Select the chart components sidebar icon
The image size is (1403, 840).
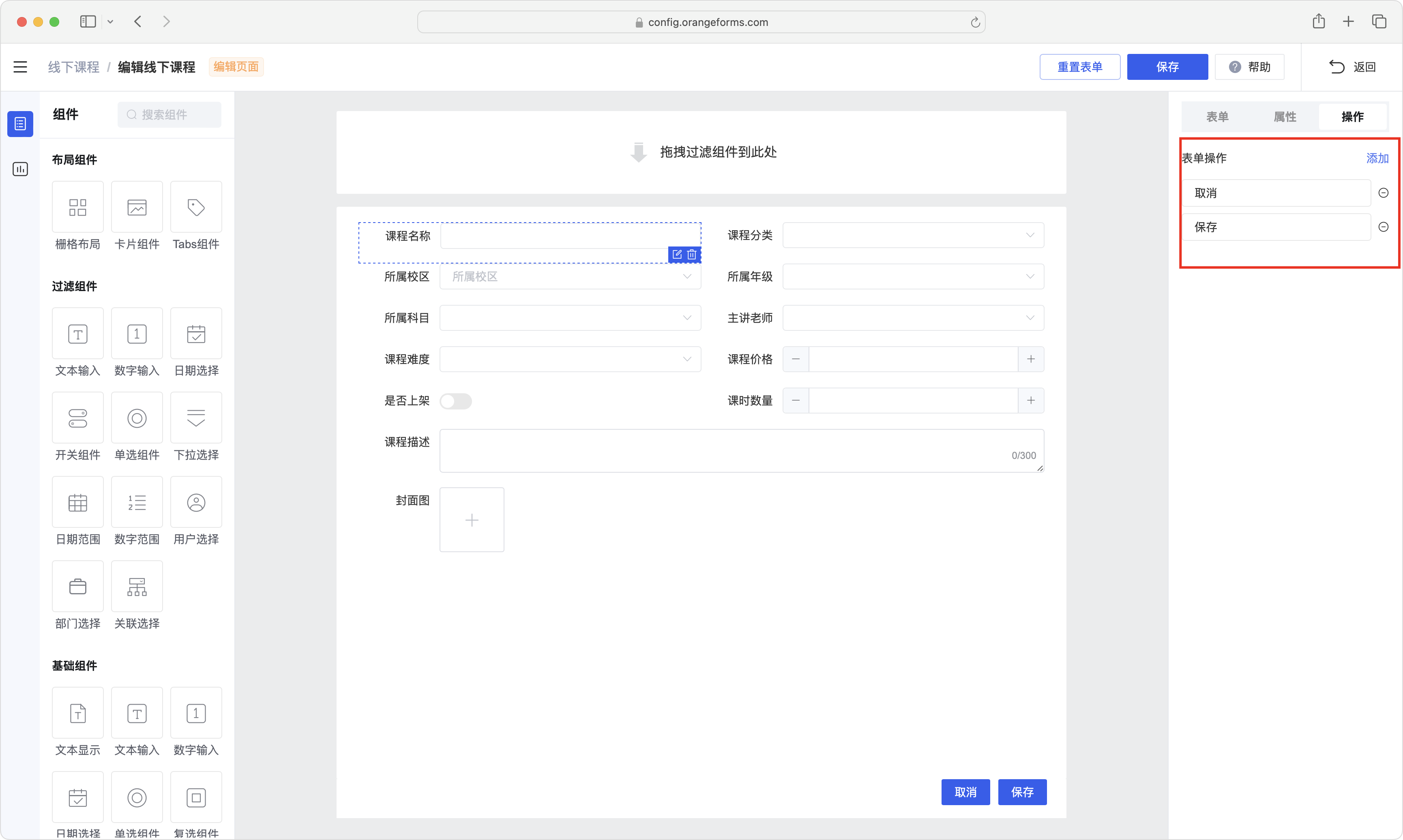pyautogui.click(x=20, y=169)
